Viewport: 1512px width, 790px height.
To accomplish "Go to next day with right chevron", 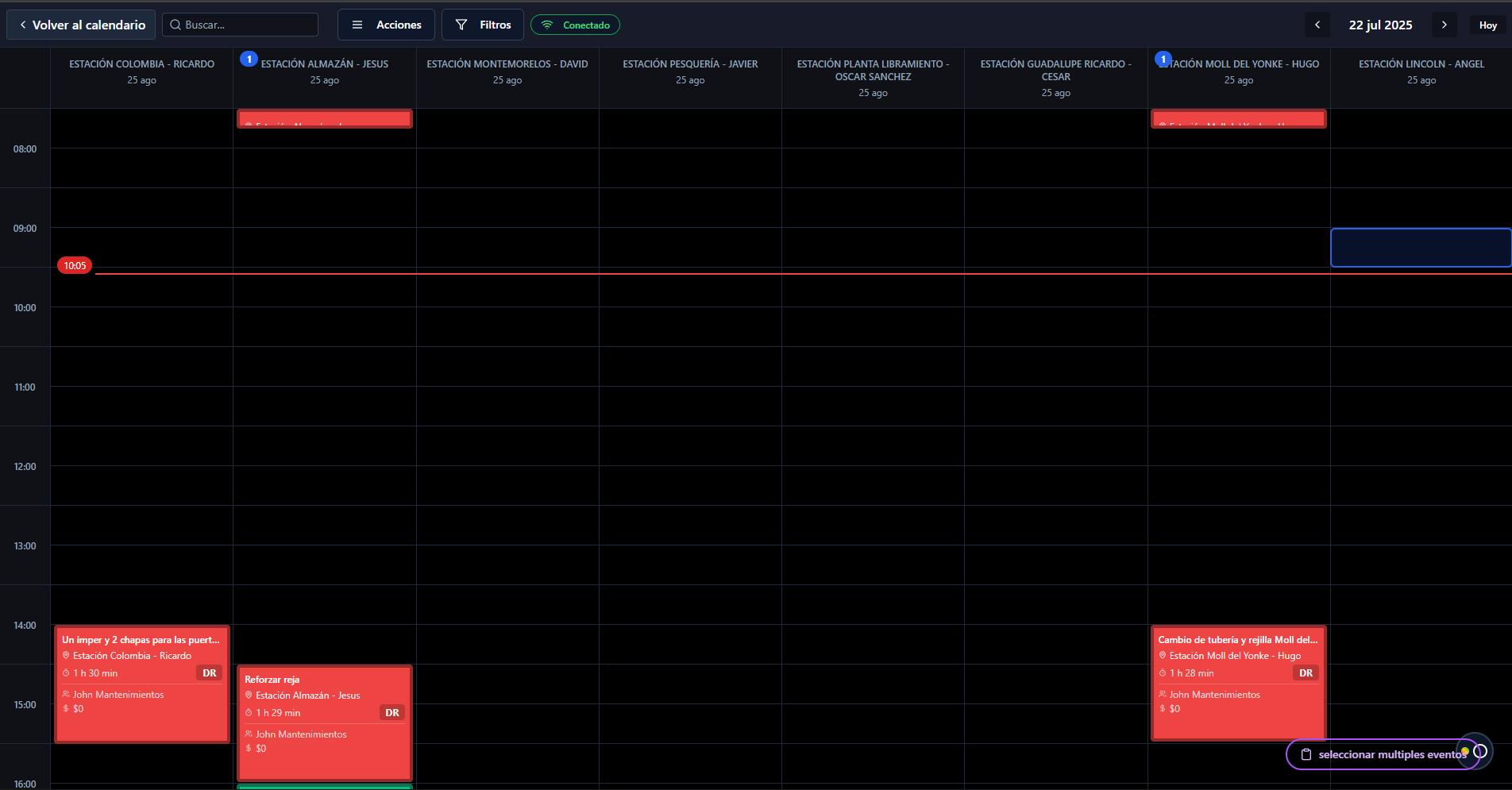I will [x=1444, y=25].
